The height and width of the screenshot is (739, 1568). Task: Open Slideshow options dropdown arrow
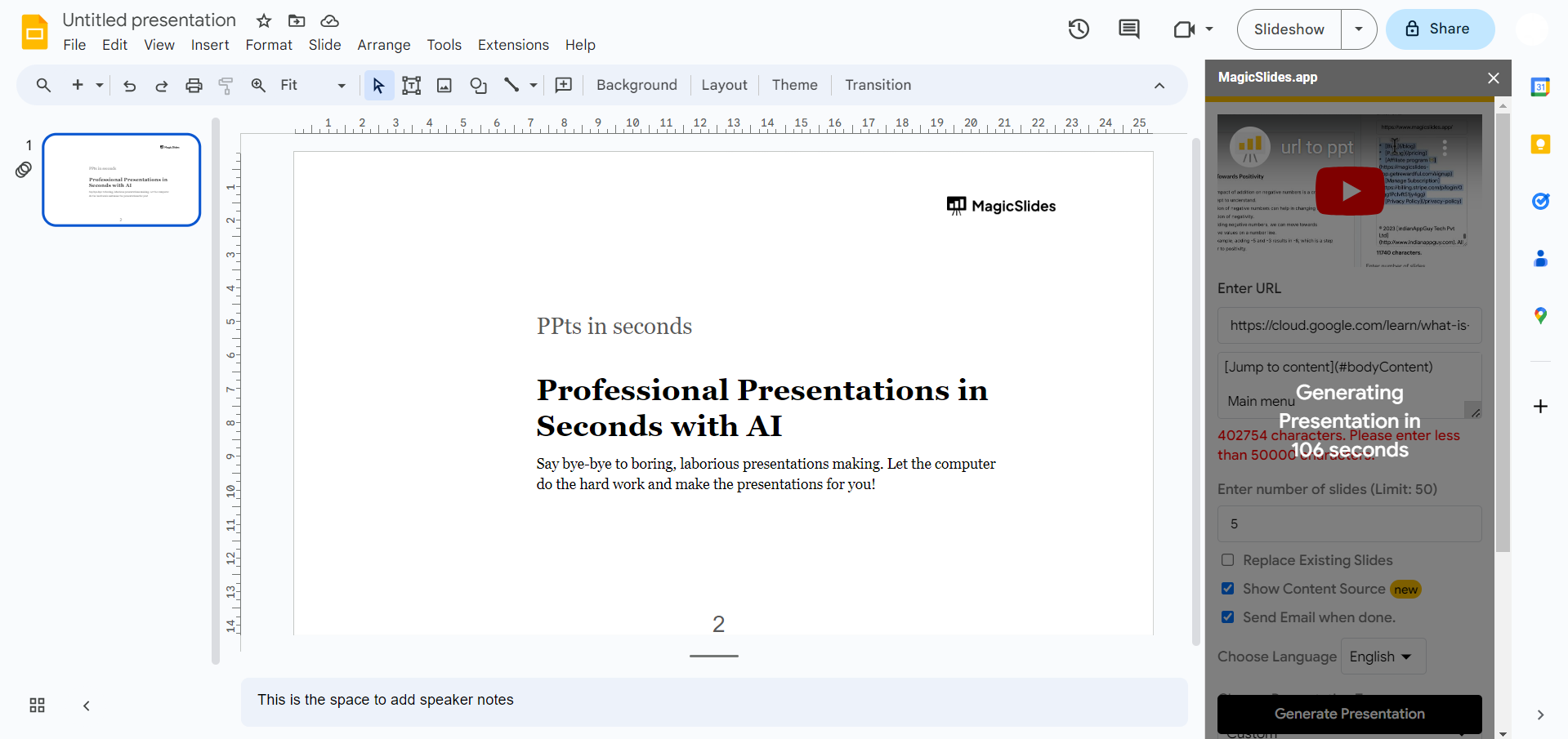tap(1359, 29)
